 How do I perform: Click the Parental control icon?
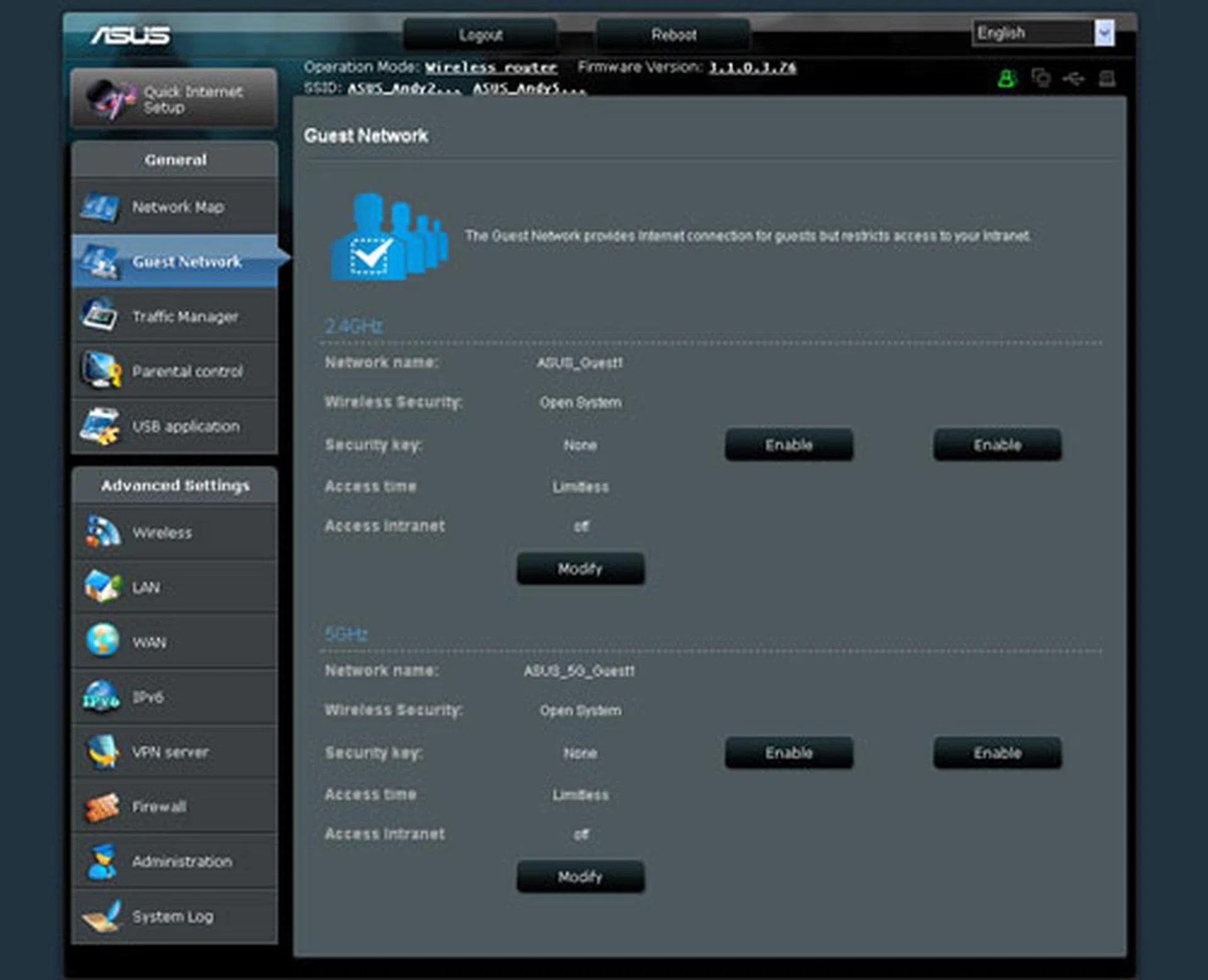click(x=101, y=370)
